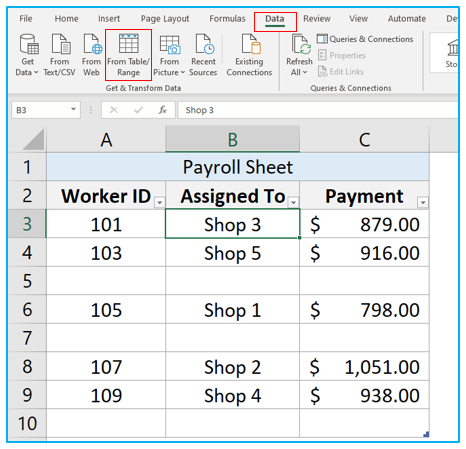Select the Shop 3 cell
Screen dimensions: 466x449
tap(233, 224)
